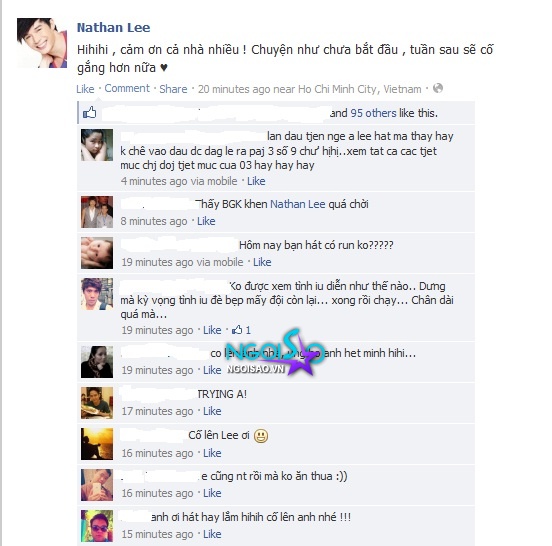Like the 'e cũng nt rồi' comment
The image size is (552, 546).
[x=212, y=493]
